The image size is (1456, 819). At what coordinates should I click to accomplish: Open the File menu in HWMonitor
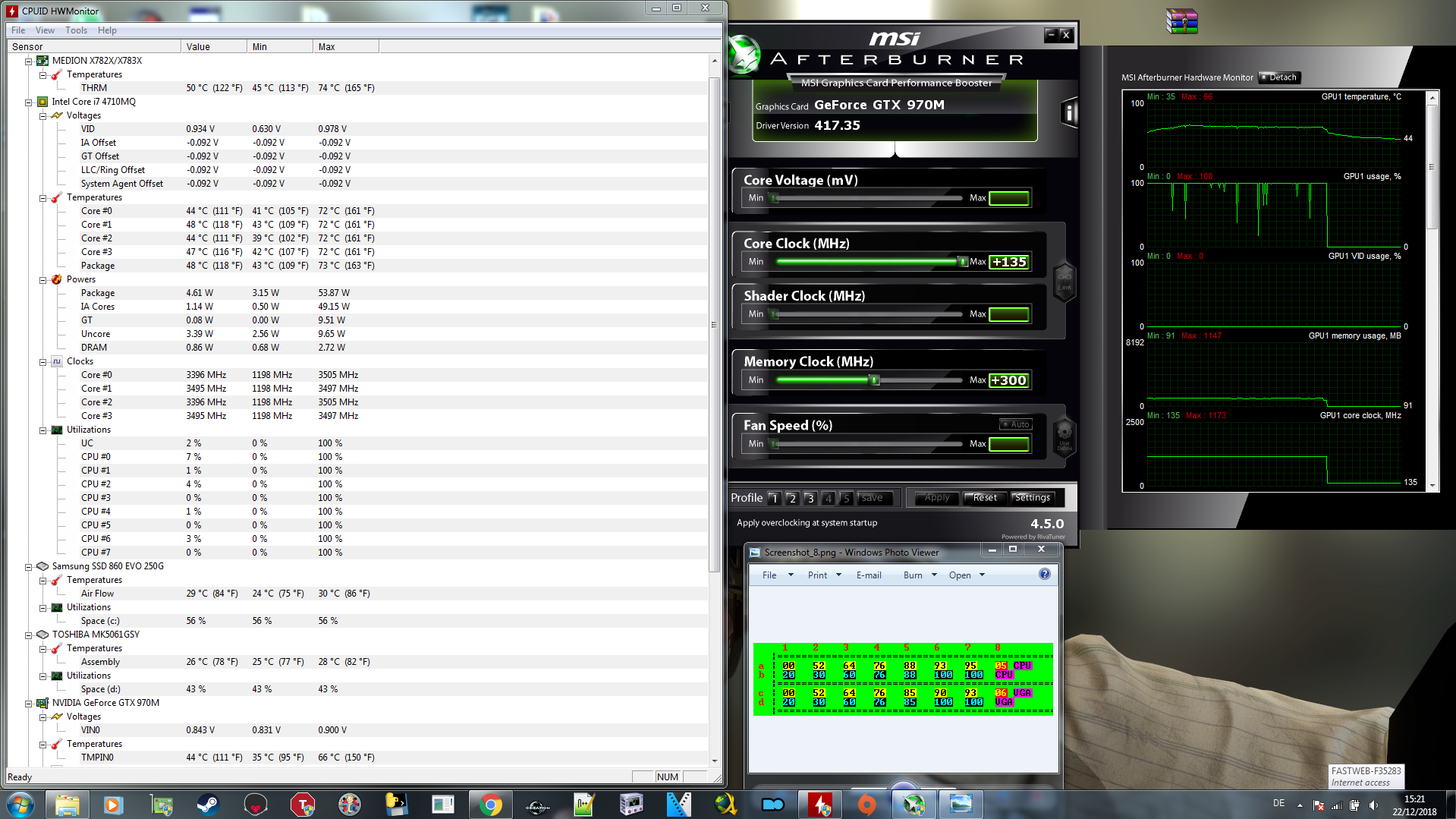[18, 30]
